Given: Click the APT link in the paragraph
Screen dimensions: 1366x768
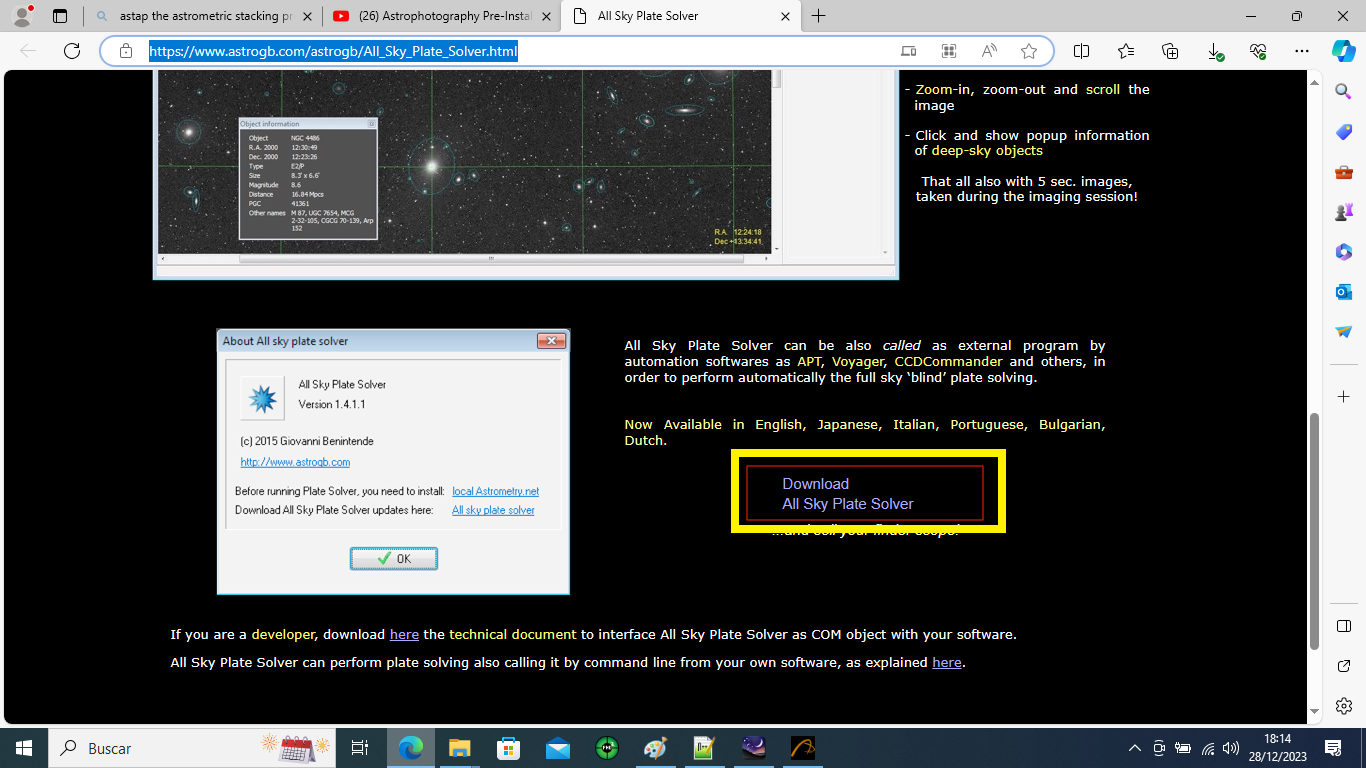Looking at the screenshot, I should point(809,361).
